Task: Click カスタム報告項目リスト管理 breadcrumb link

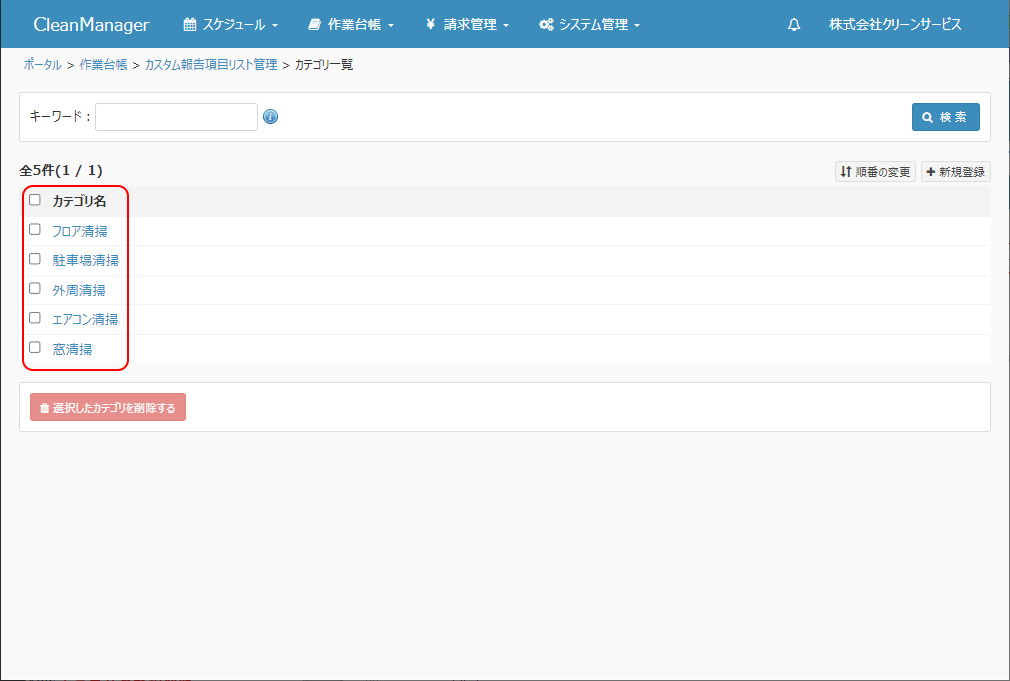Action: coord(211,65)
